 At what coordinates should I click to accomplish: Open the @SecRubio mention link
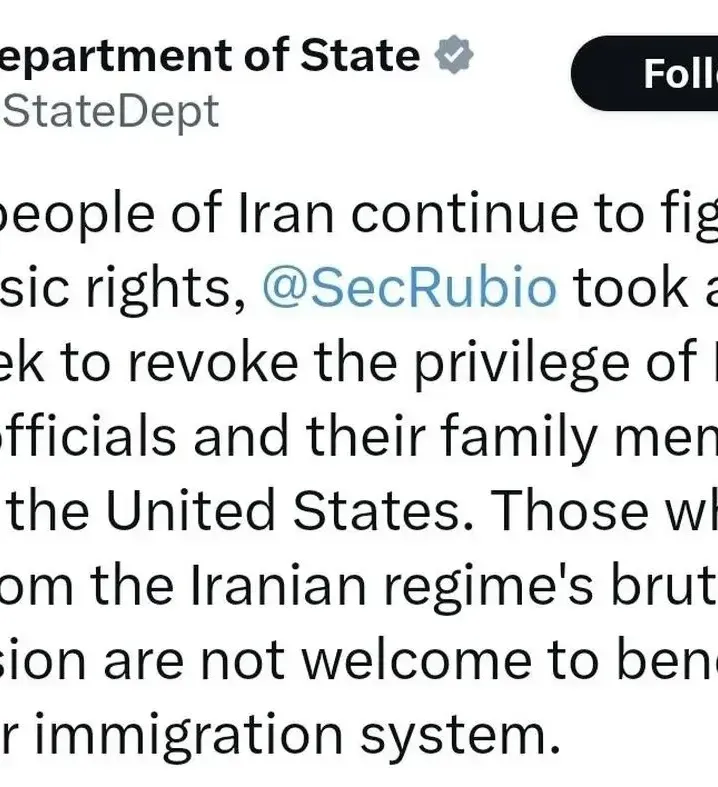coord(407,288)
